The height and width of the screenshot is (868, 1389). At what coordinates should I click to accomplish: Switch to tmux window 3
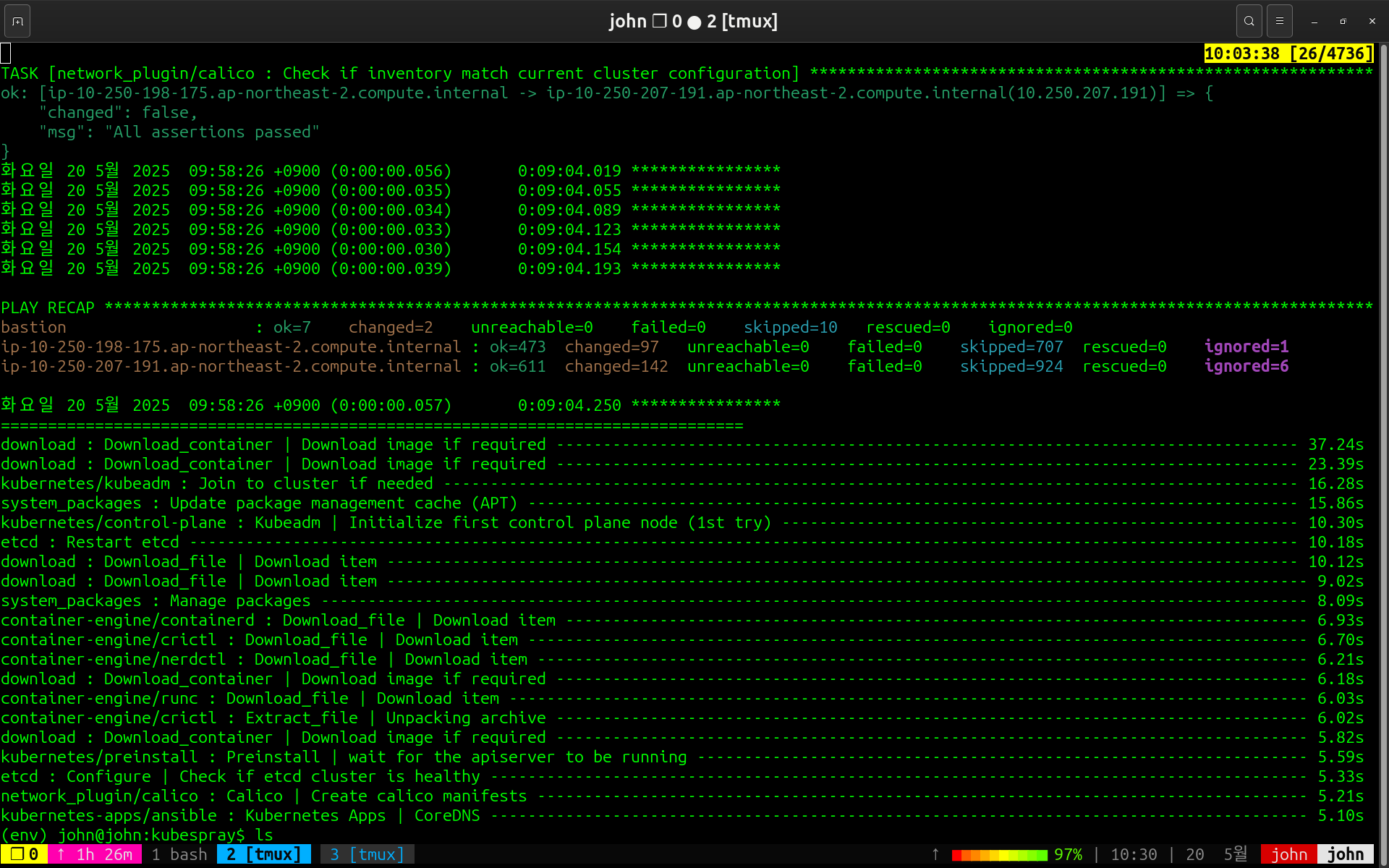coord(367,854)
